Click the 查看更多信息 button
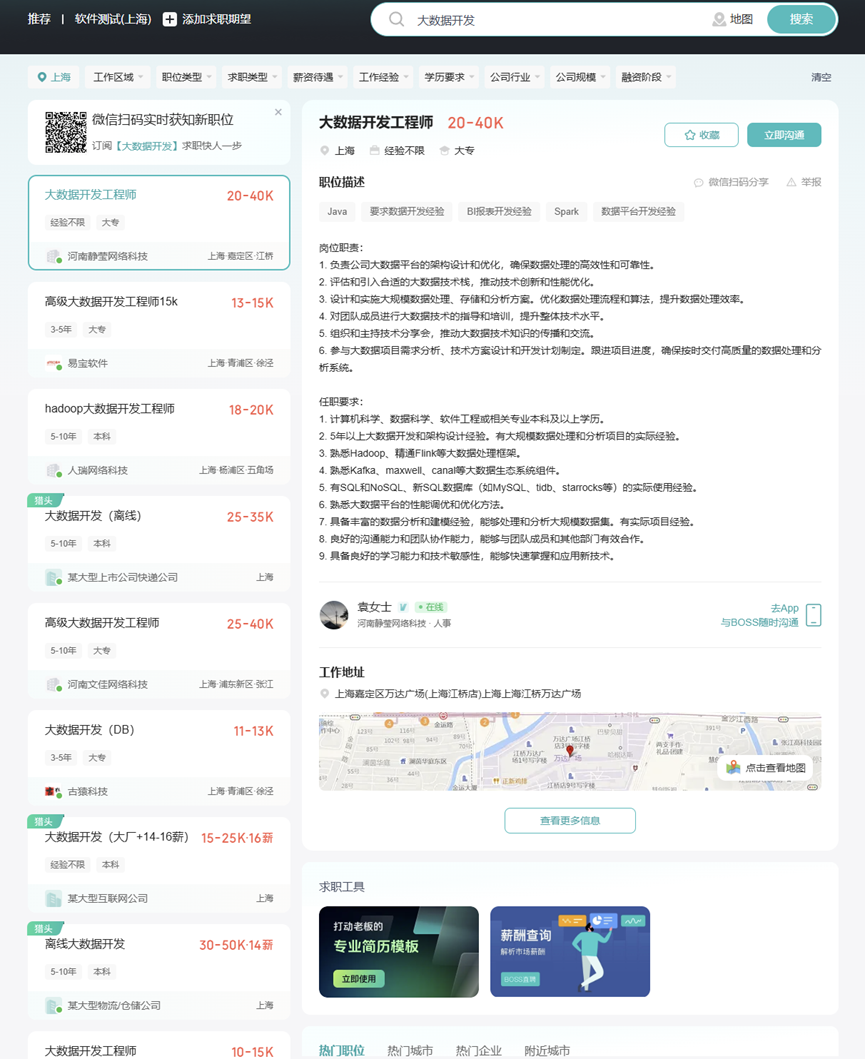 tap(570, 821)
